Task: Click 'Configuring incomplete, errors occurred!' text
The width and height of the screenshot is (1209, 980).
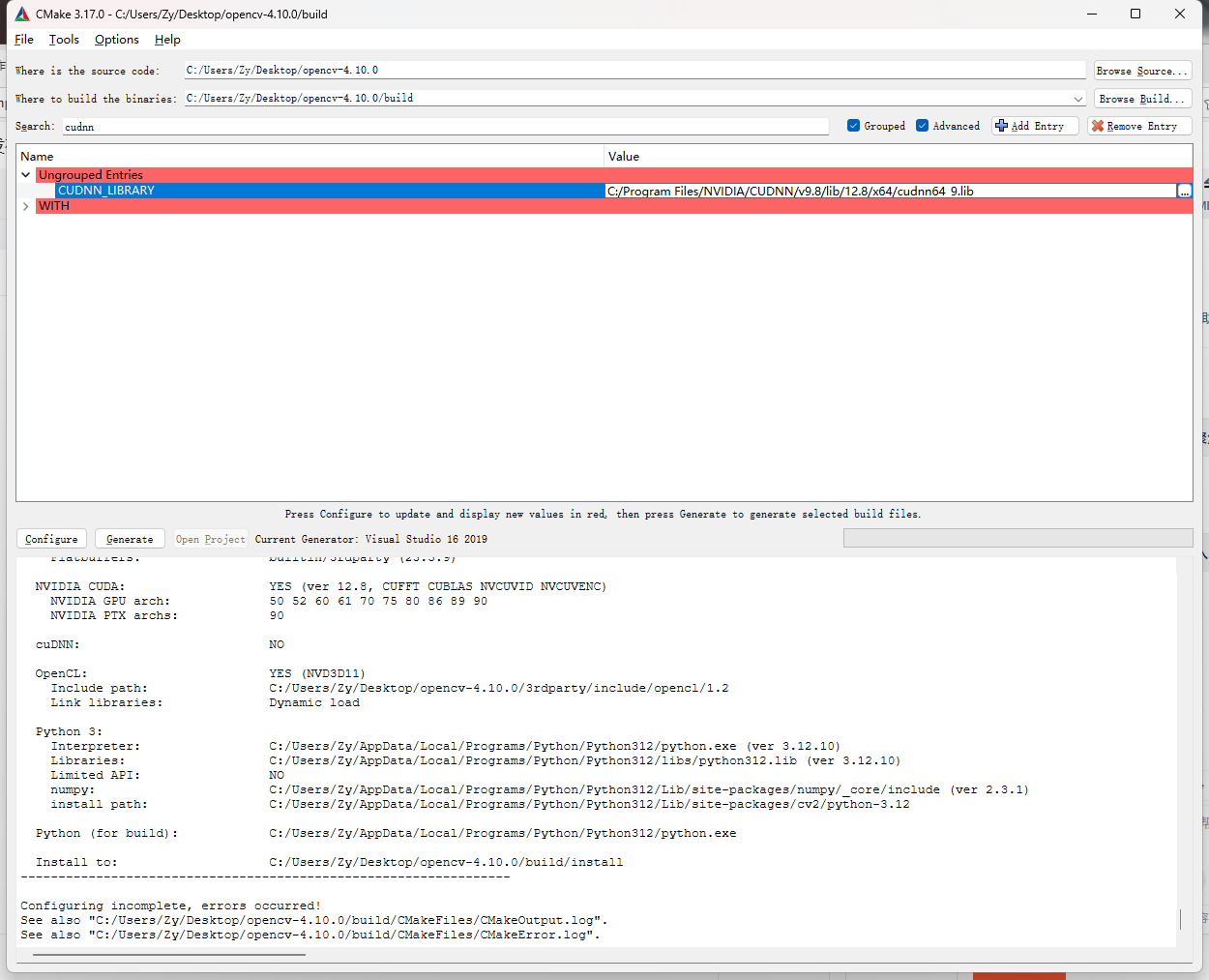Action: [171, 906]
